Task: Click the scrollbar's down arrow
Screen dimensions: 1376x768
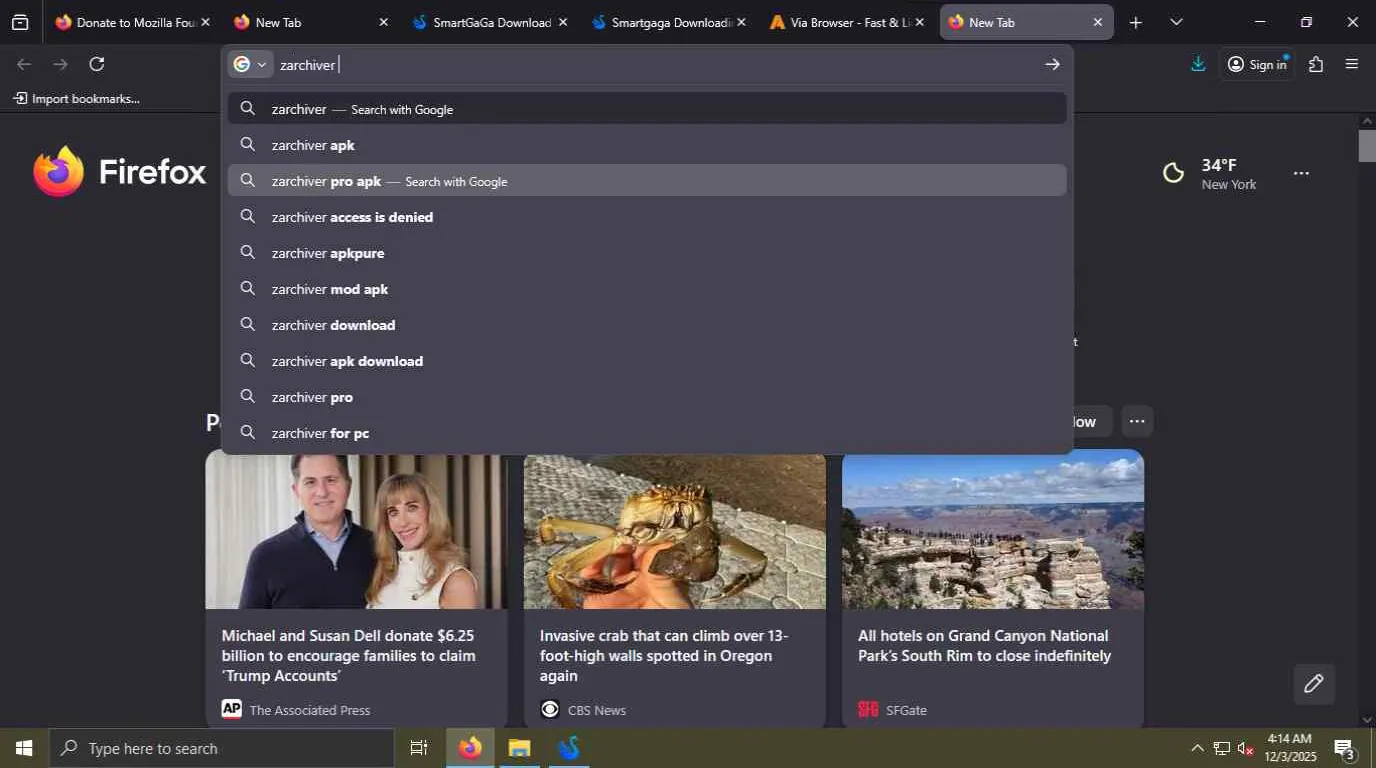Action: 1367,720
